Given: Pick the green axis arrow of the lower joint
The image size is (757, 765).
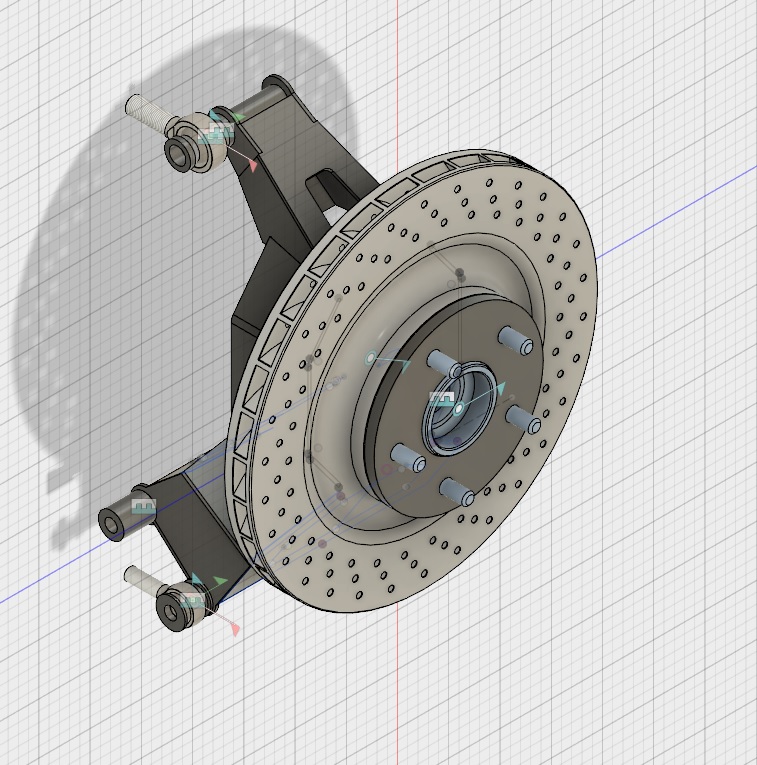Looking at the screenshot, I should click(220, 581).
